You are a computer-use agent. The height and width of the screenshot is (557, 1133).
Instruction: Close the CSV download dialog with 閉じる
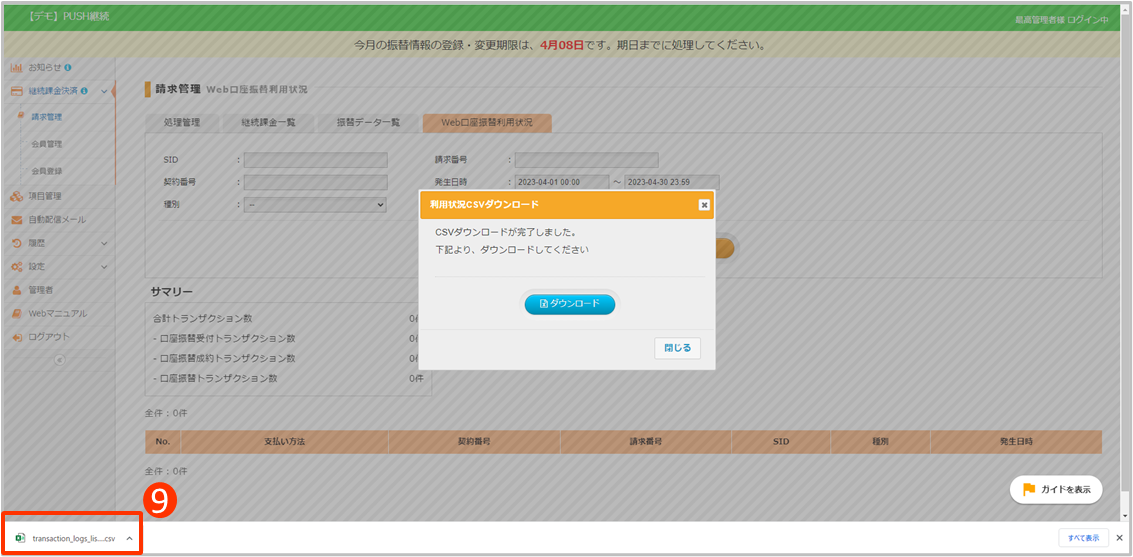coord(677,348)
